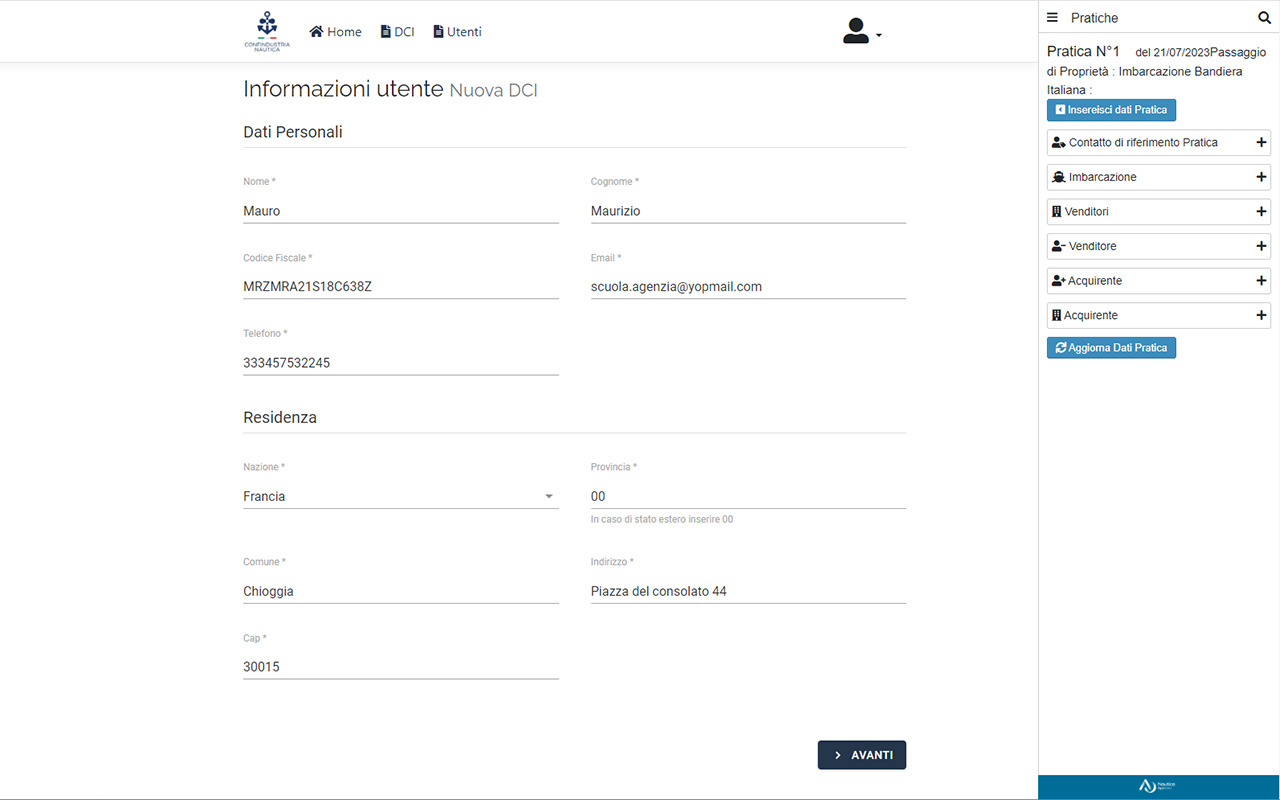Screen dimensions: 1280x800
Task: Expand Acquirente building section plus icon
Action: pos(1261,315)
